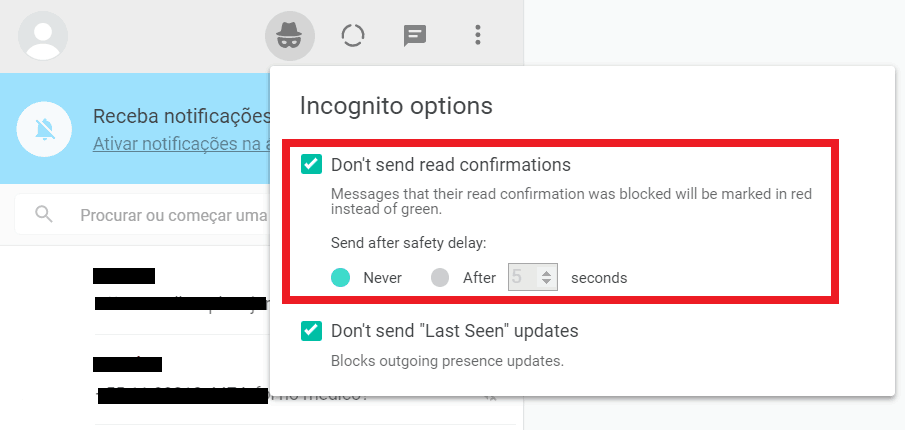
Task: Focus the Procurar ou começar search box
Action: [x=173, y=215]
